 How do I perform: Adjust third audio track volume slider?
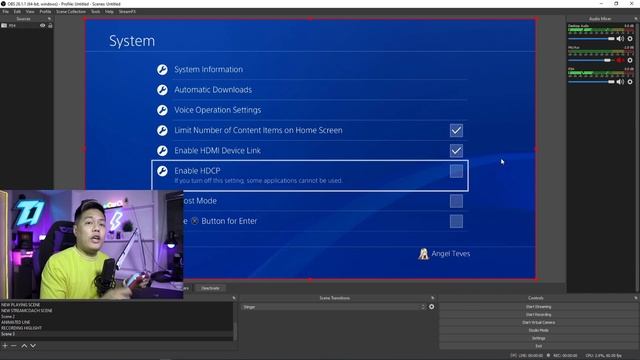591,82
